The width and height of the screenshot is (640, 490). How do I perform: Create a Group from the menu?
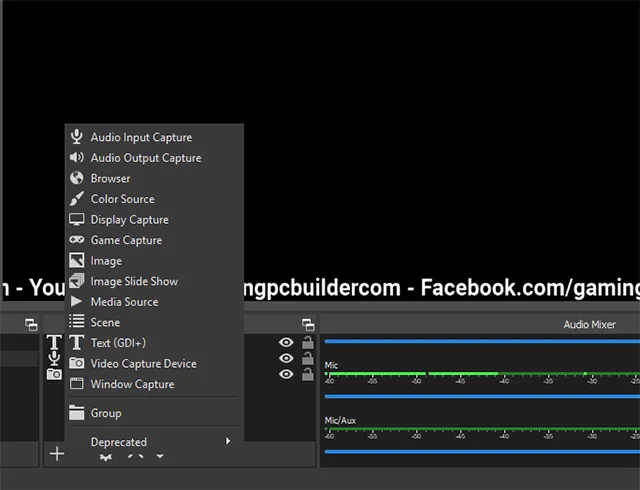154,413
